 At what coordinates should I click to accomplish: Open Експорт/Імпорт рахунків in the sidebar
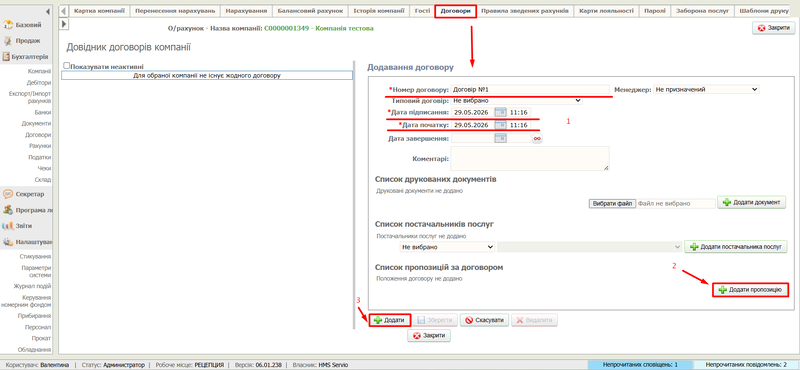tap(30, 97)
